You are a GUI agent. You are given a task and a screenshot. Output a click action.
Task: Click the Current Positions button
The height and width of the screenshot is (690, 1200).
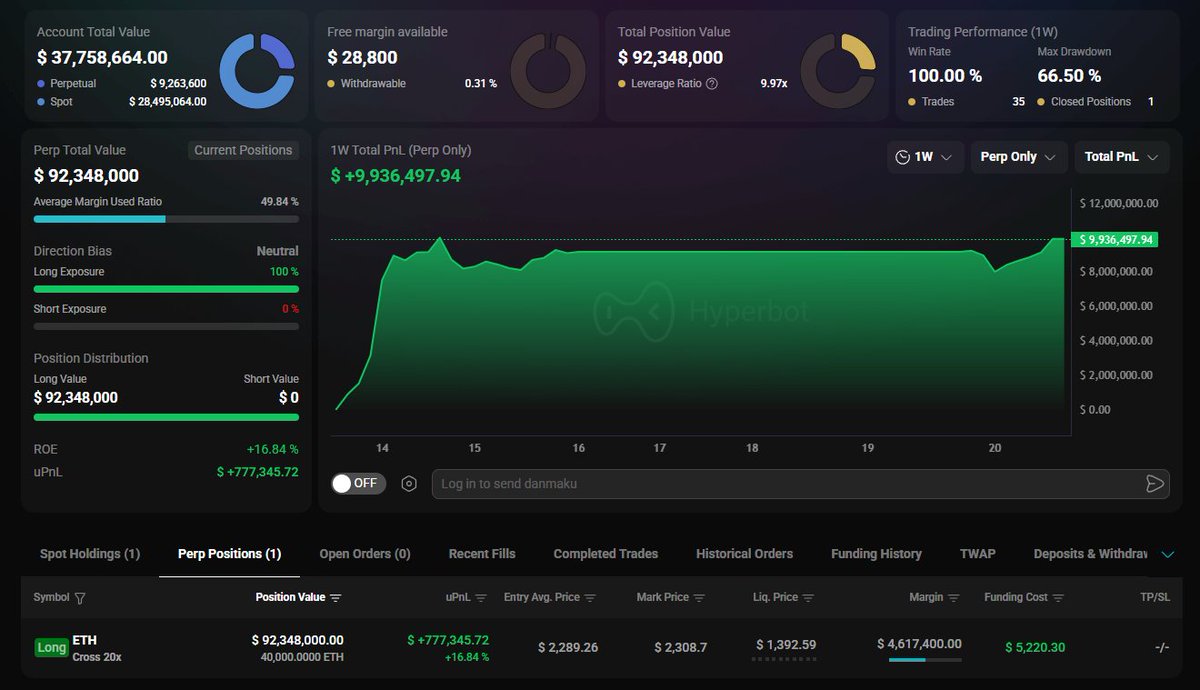(x=243, y=150)
